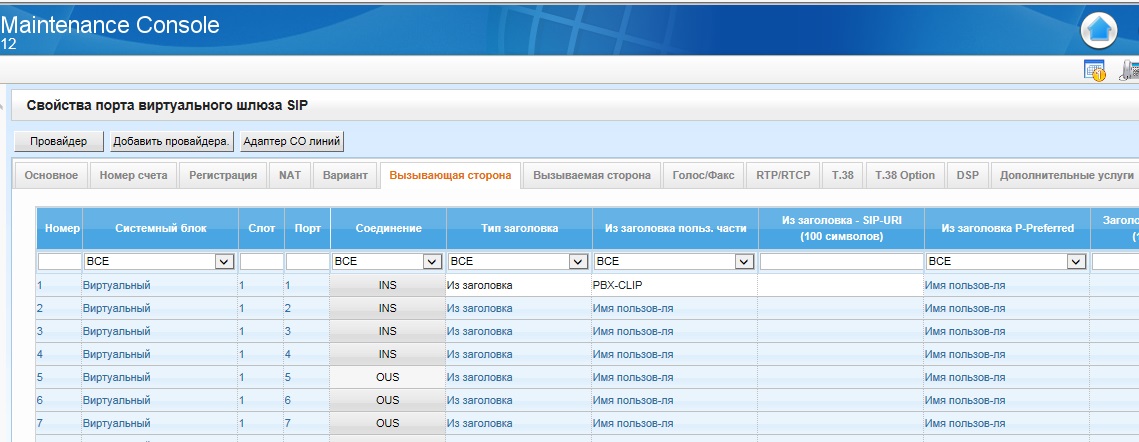Screen dimensions: 1139x442
Task: Open the T.38 Option tab
Action: pos(905,175)
